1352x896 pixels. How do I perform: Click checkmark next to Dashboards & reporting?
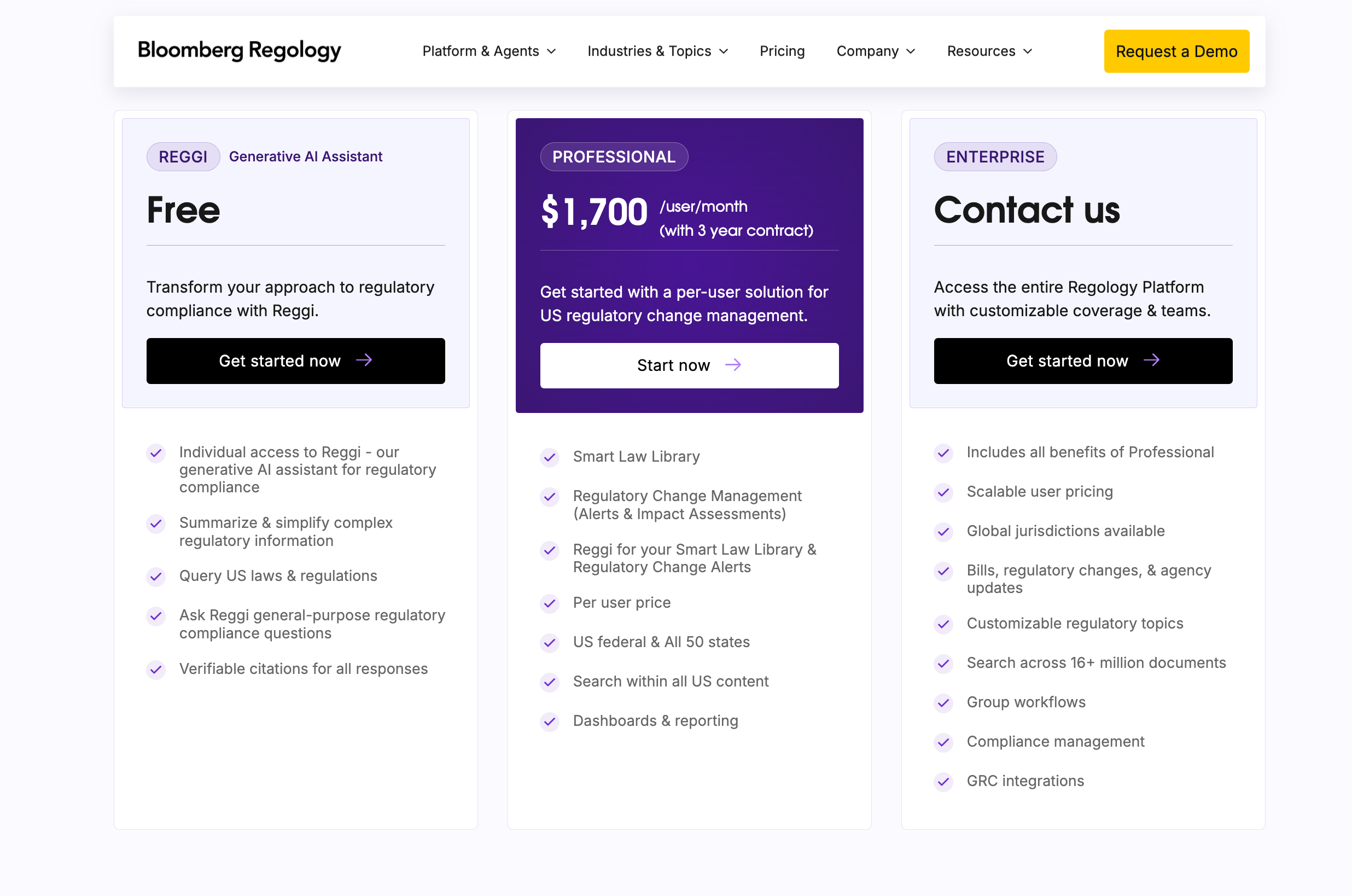550,721
